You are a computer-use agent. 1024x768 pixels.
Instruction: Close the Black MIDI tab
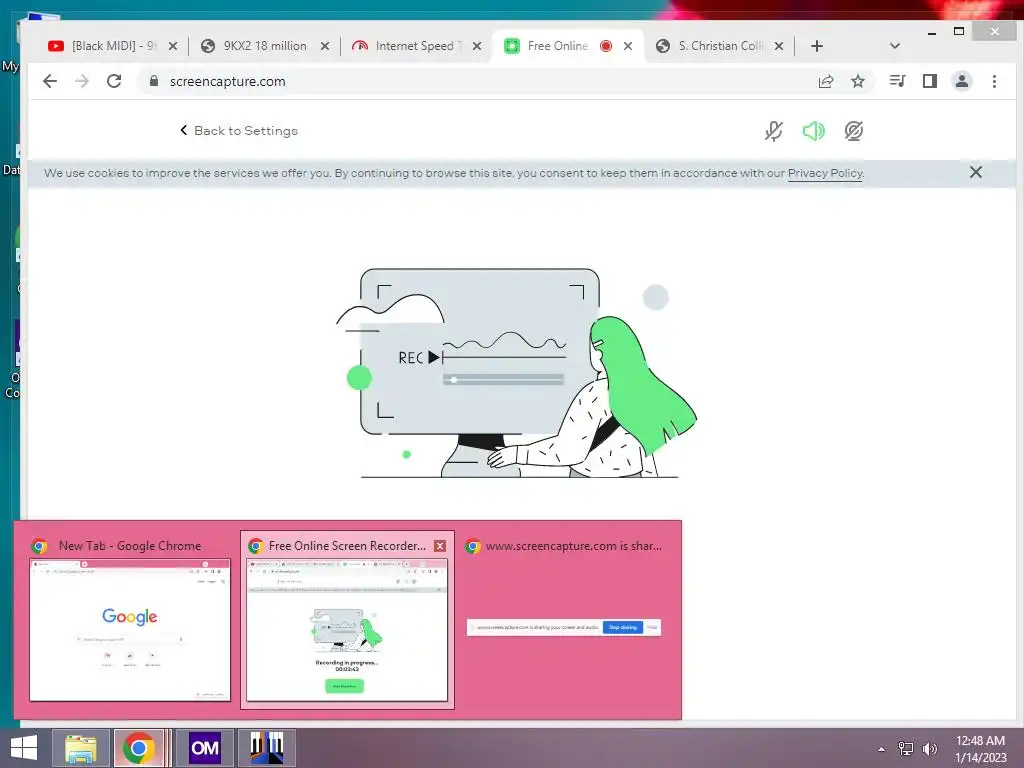(172, 46)
